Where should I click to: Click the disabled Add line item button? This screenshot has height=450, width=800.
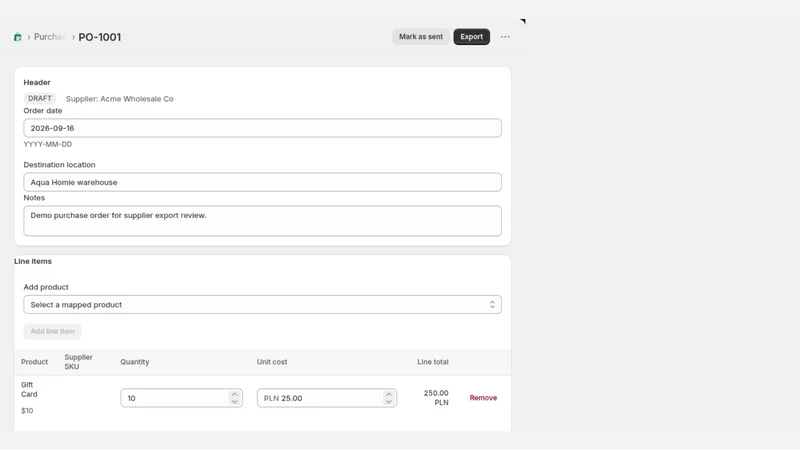click(53, 331)
